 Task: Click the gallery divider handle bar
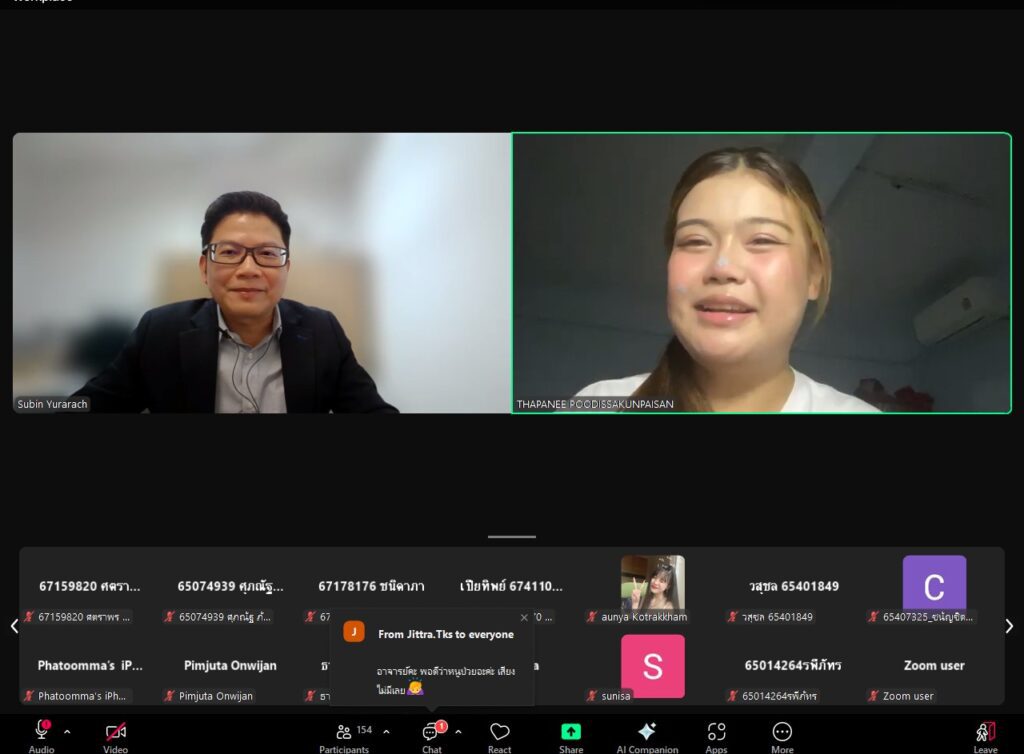click(511, 537)
